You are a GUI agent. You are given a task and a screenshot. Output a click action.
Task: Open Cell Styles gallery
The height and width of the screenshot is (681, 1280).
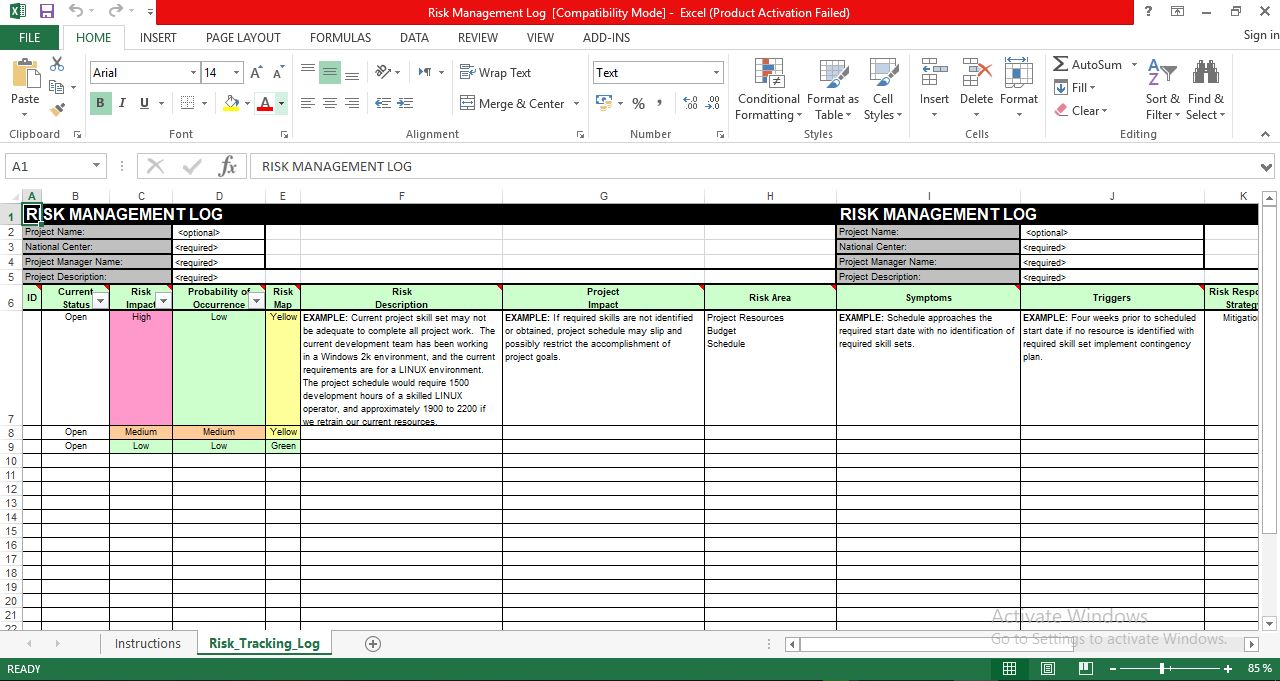(x=883, y=90)
